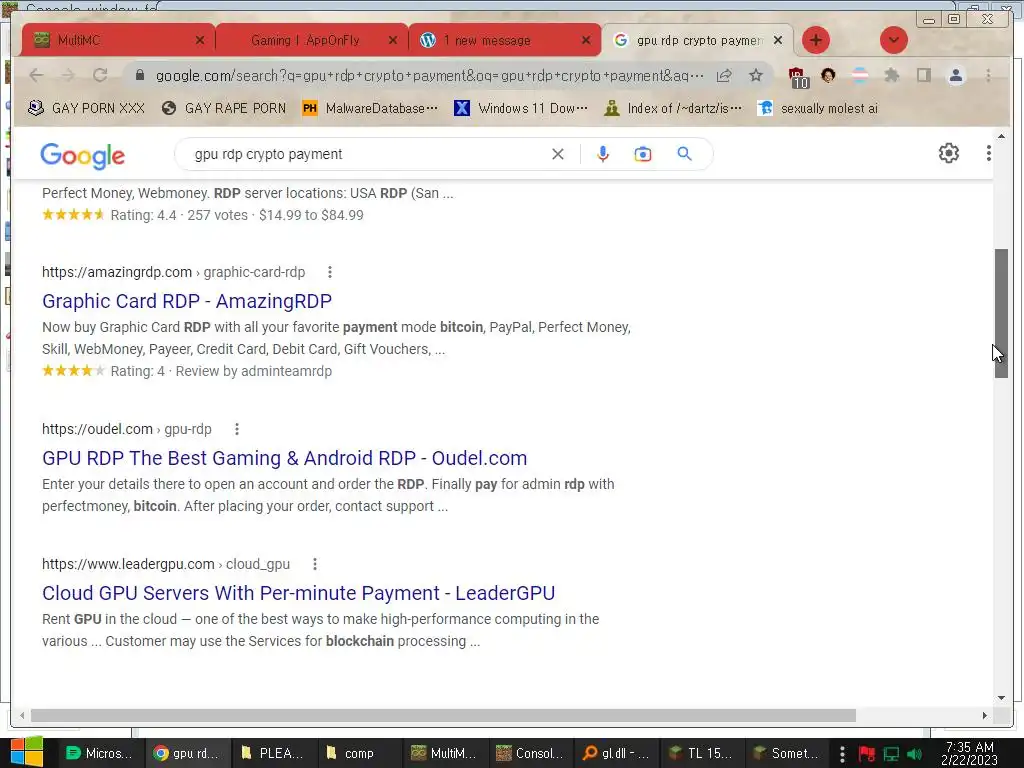Switch to the Consol… taskbar window
Screen dimensions: 1024x768
(530, 753)
